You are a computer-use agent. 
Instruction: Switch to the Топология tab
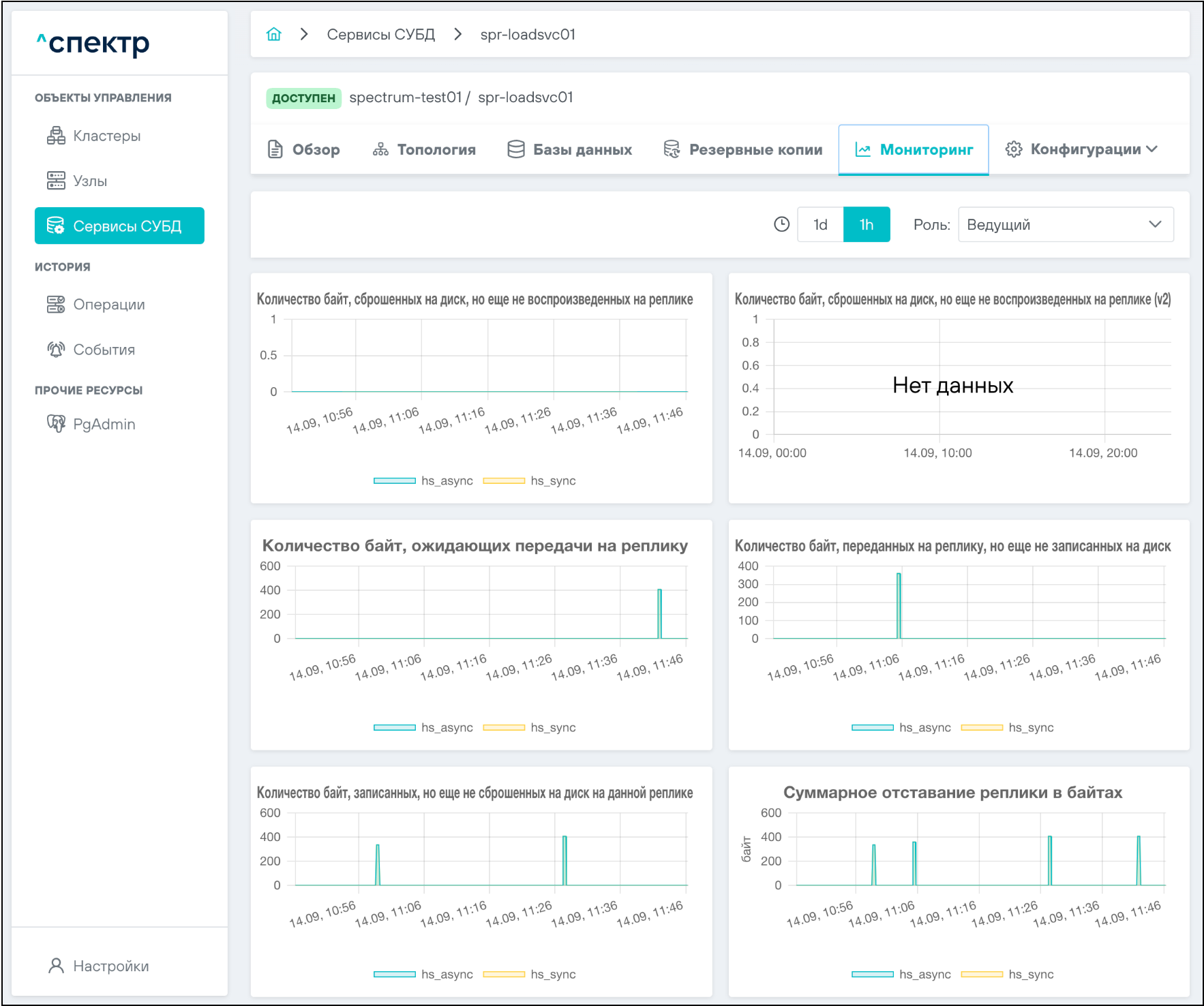pos(424,149)
